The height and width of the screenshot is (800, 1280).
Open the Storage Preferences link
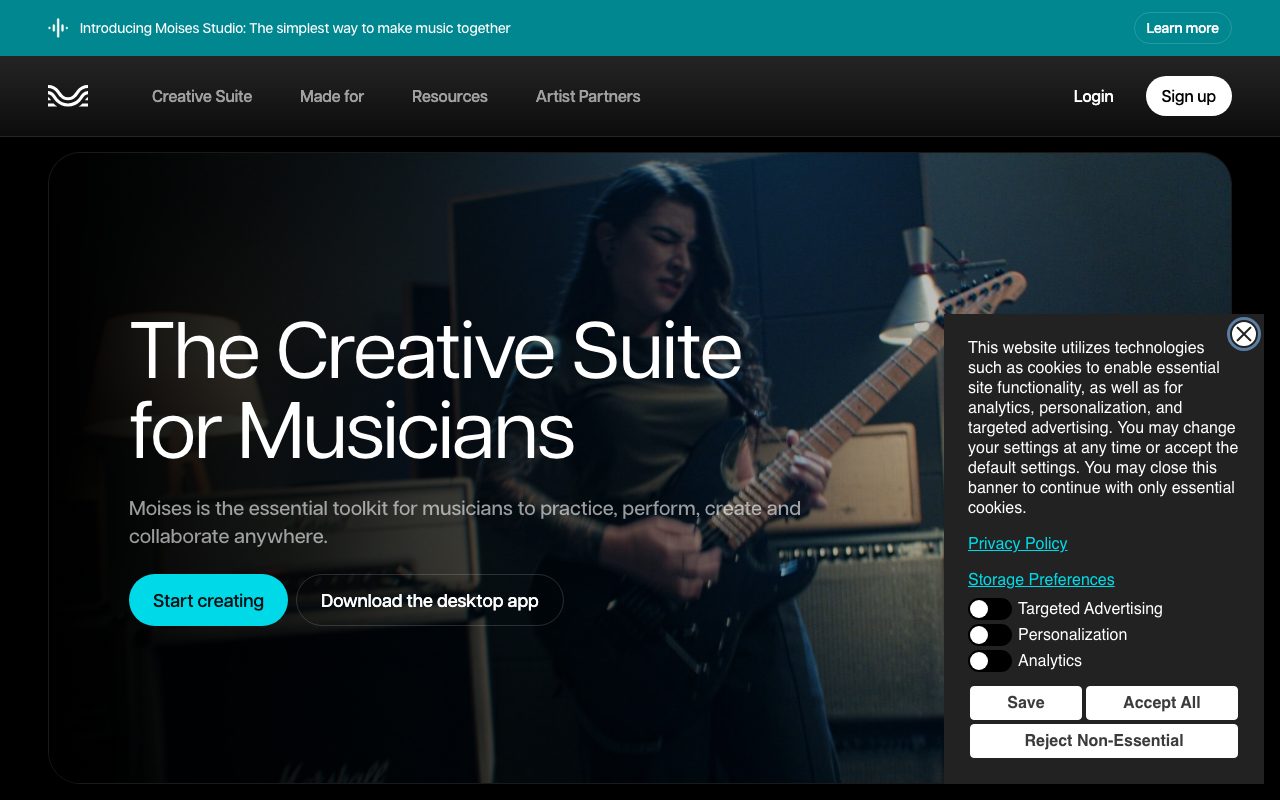(x=1041, y=579)
